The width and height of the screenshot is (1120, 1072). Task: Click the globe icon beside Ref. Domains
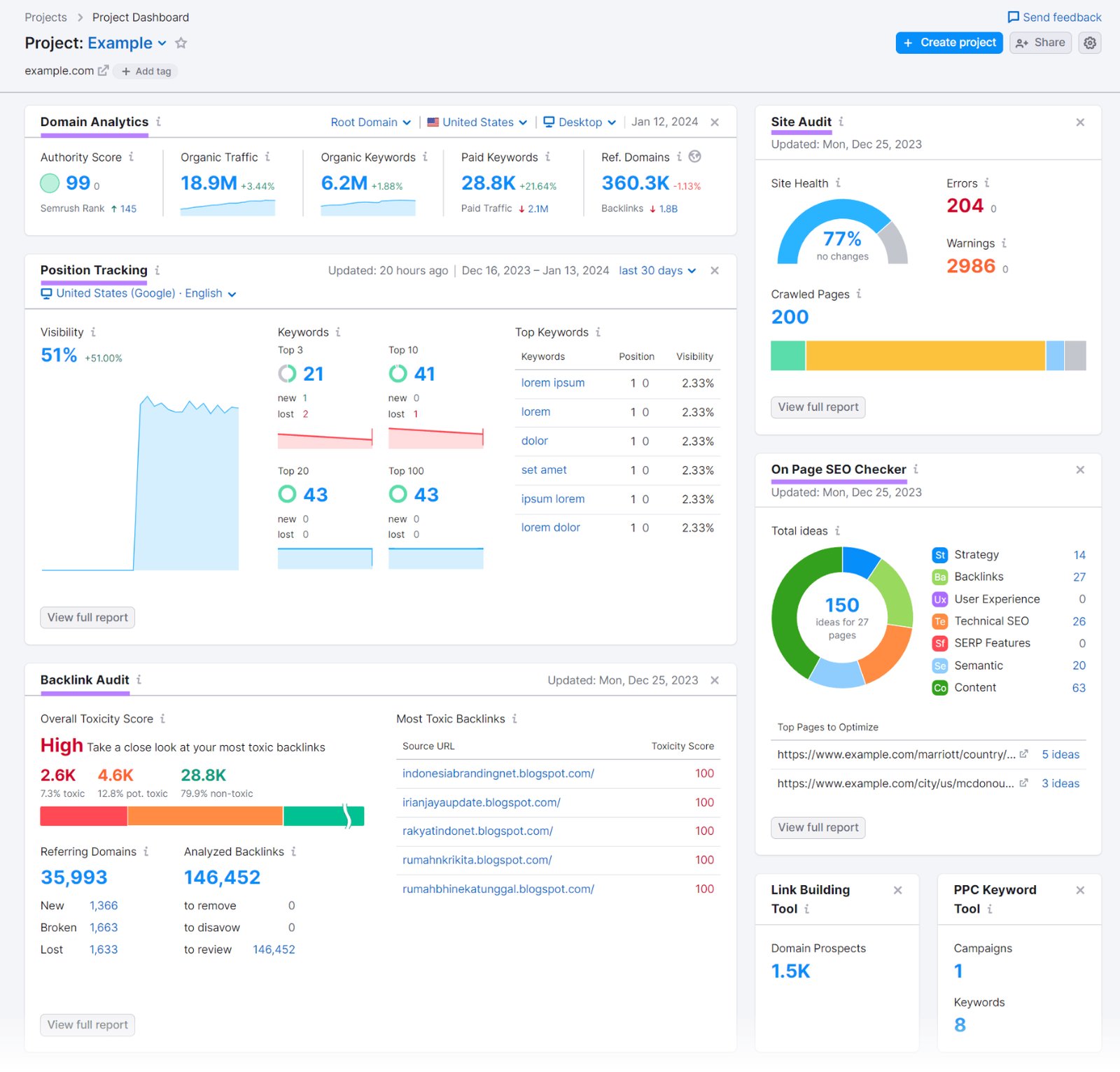pyautogui.click(x=695, y=157)
